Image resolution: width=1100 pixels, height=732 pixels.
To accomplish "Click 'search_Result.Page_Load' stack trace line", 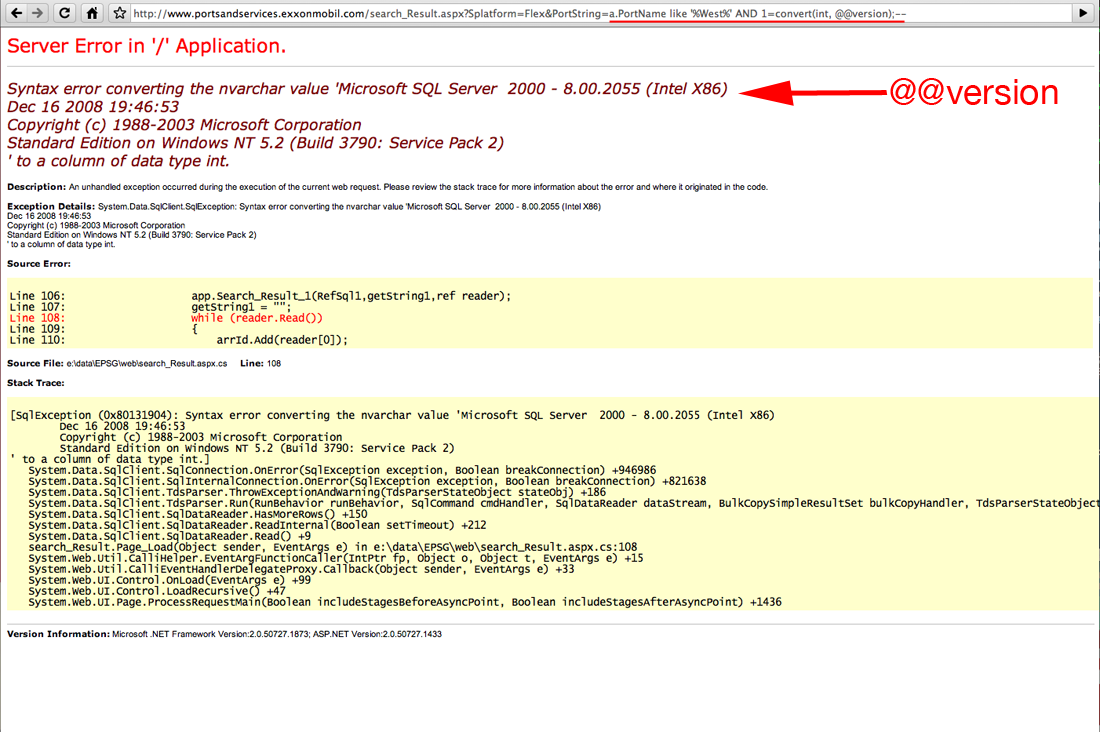I will (x=333, y=547).
